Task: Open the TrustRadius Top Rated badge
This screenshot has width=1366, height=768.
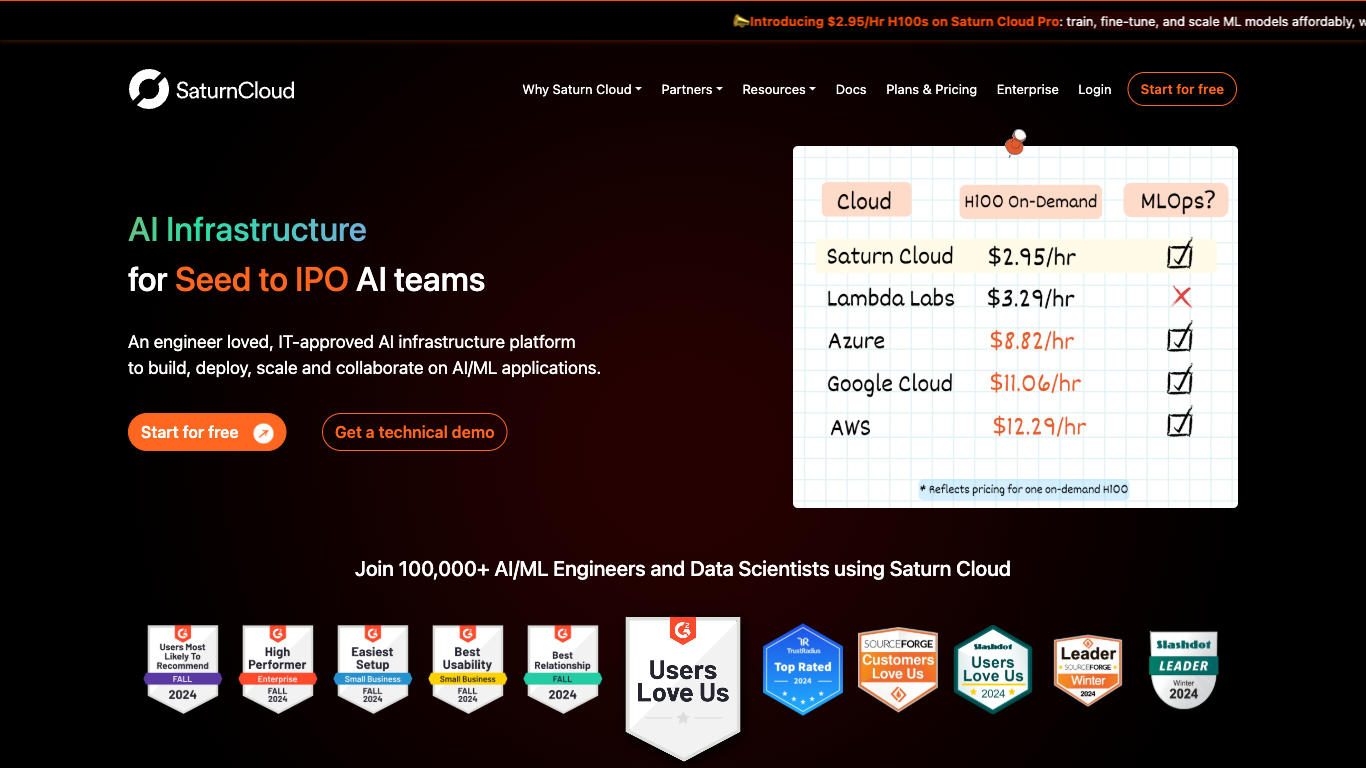Action: 803,669
